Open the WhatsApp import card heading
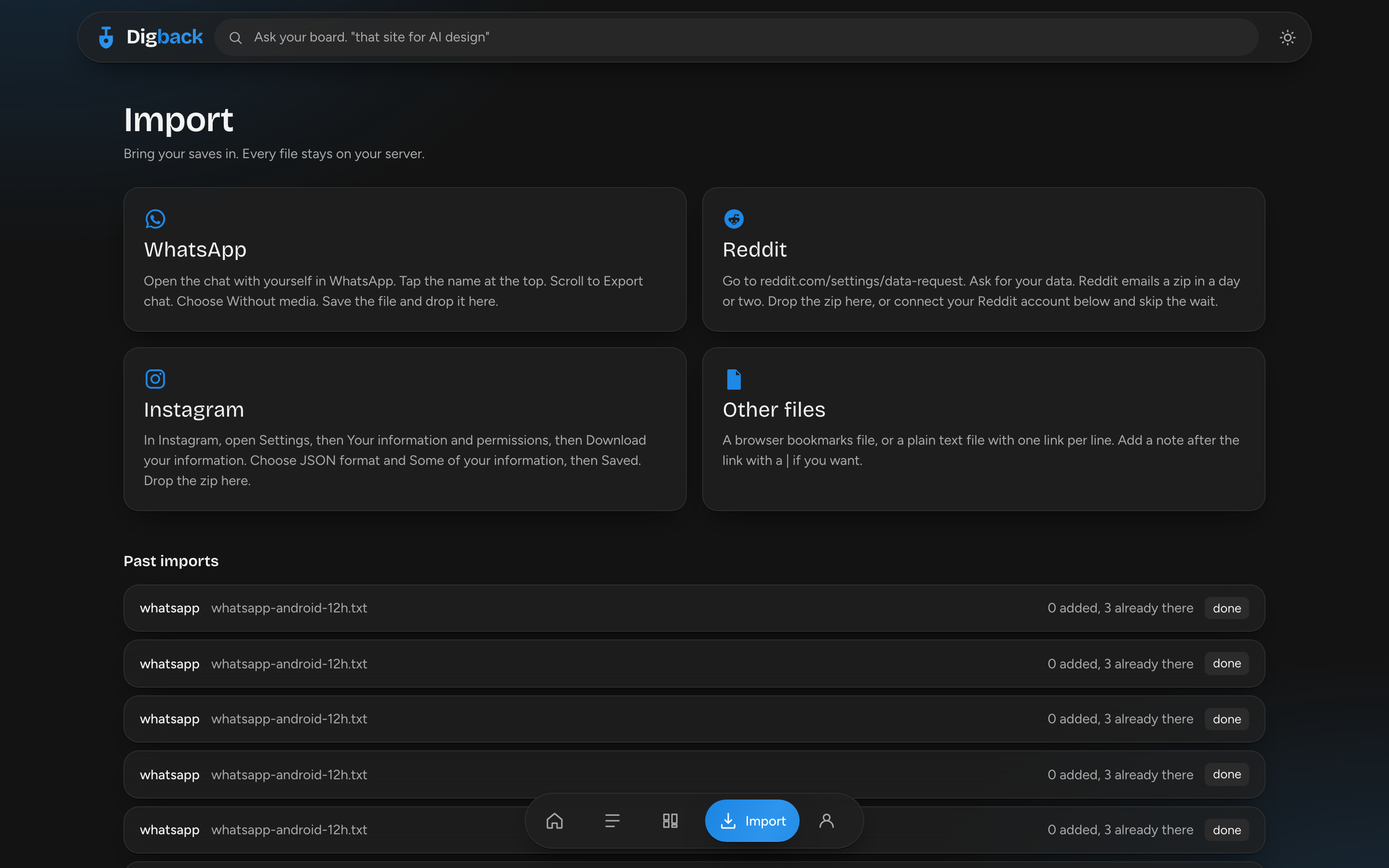Viewport: 1389px width, 868px height. coord(195,250)
